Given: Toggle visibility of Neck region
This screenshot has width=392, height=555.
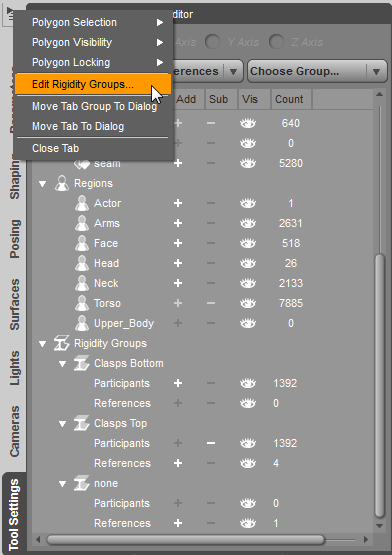Looking at the screenshot, I should 248,283.
